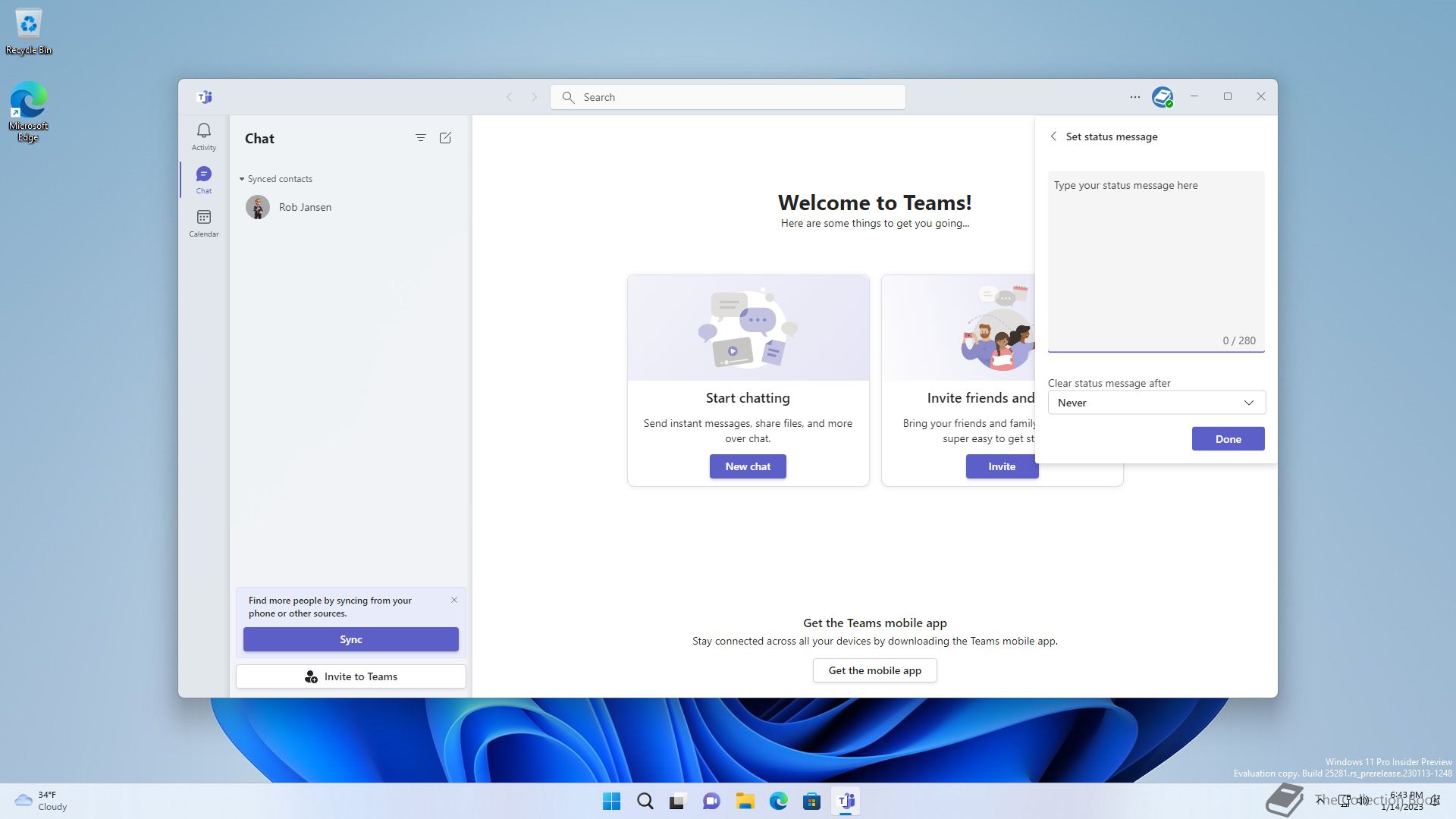Click the Teams taskbar icon
This screenshot has height=819, width=1456.
(846, 801)
